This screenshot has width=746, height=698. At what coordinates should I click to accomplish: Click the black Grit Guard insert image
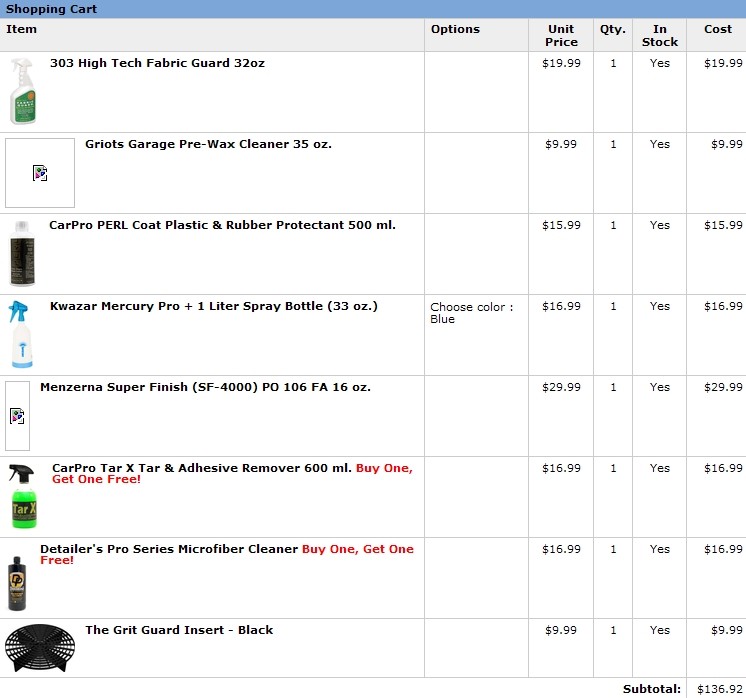coord(40,648)
